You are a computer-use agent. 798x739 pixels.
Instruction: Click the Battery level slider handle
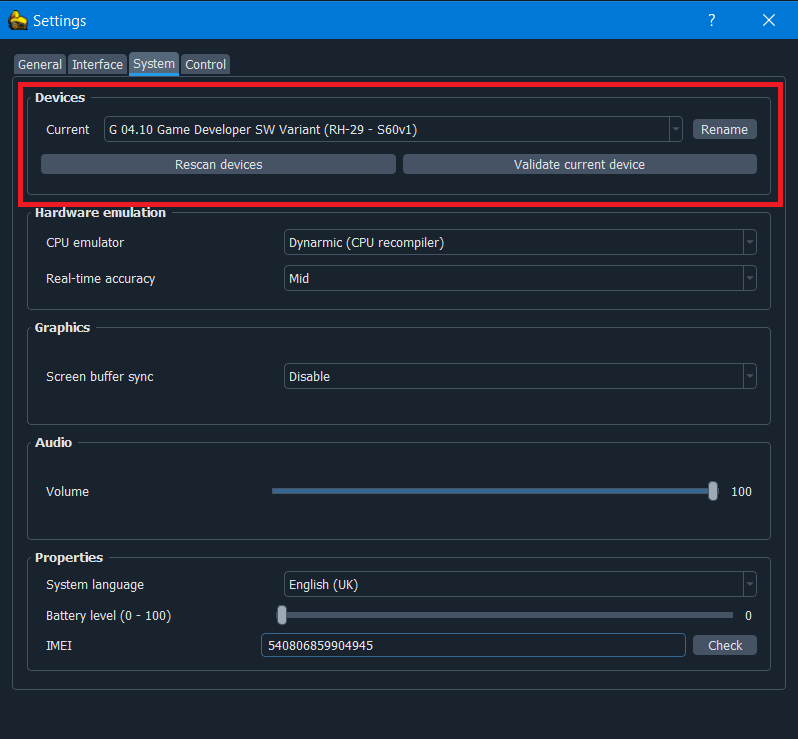click(282, 615)
